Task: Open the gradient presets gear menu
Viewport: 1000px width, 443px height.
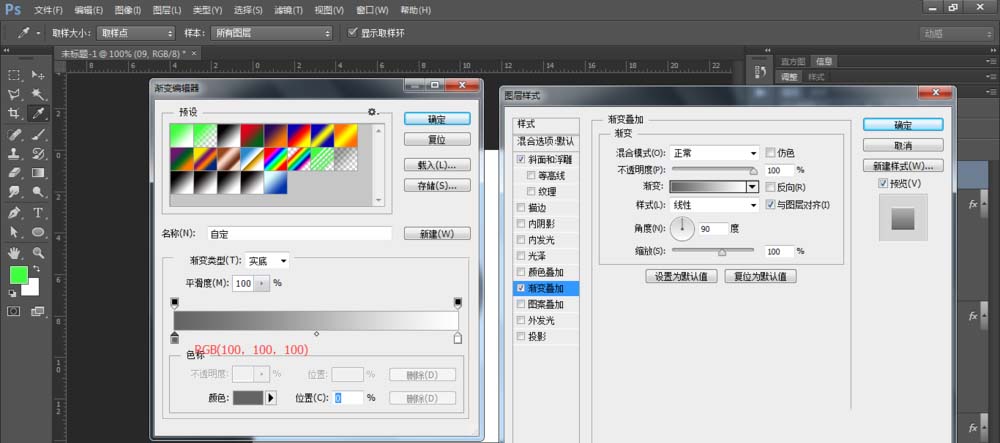Action: pos(373,112)
